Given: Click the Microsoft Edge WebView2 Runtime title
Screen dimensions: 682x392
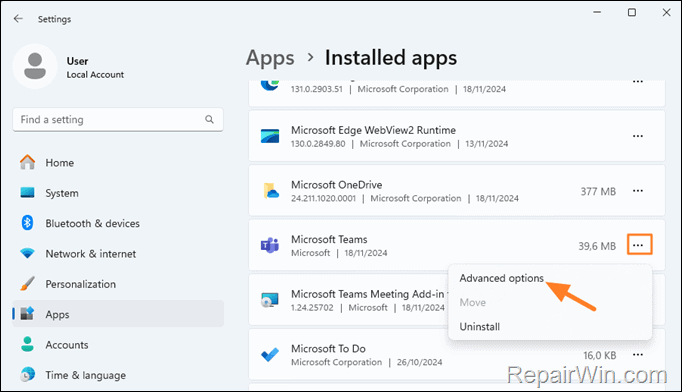Looking at the screenshot, I should pos(373,130).
